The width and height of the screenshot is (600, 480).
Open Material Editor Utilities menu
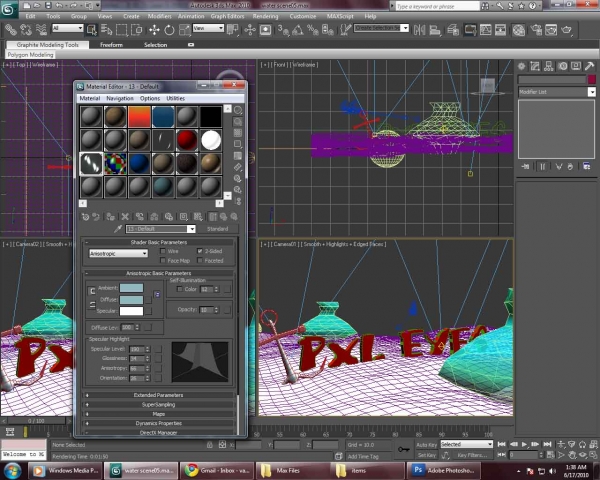(x=176, y=98)
